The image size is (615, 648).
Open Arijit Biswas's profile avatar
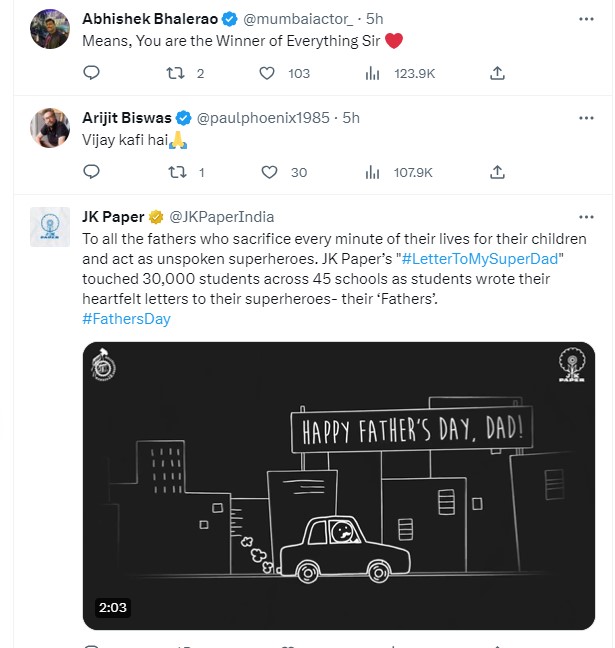(50, 128)
